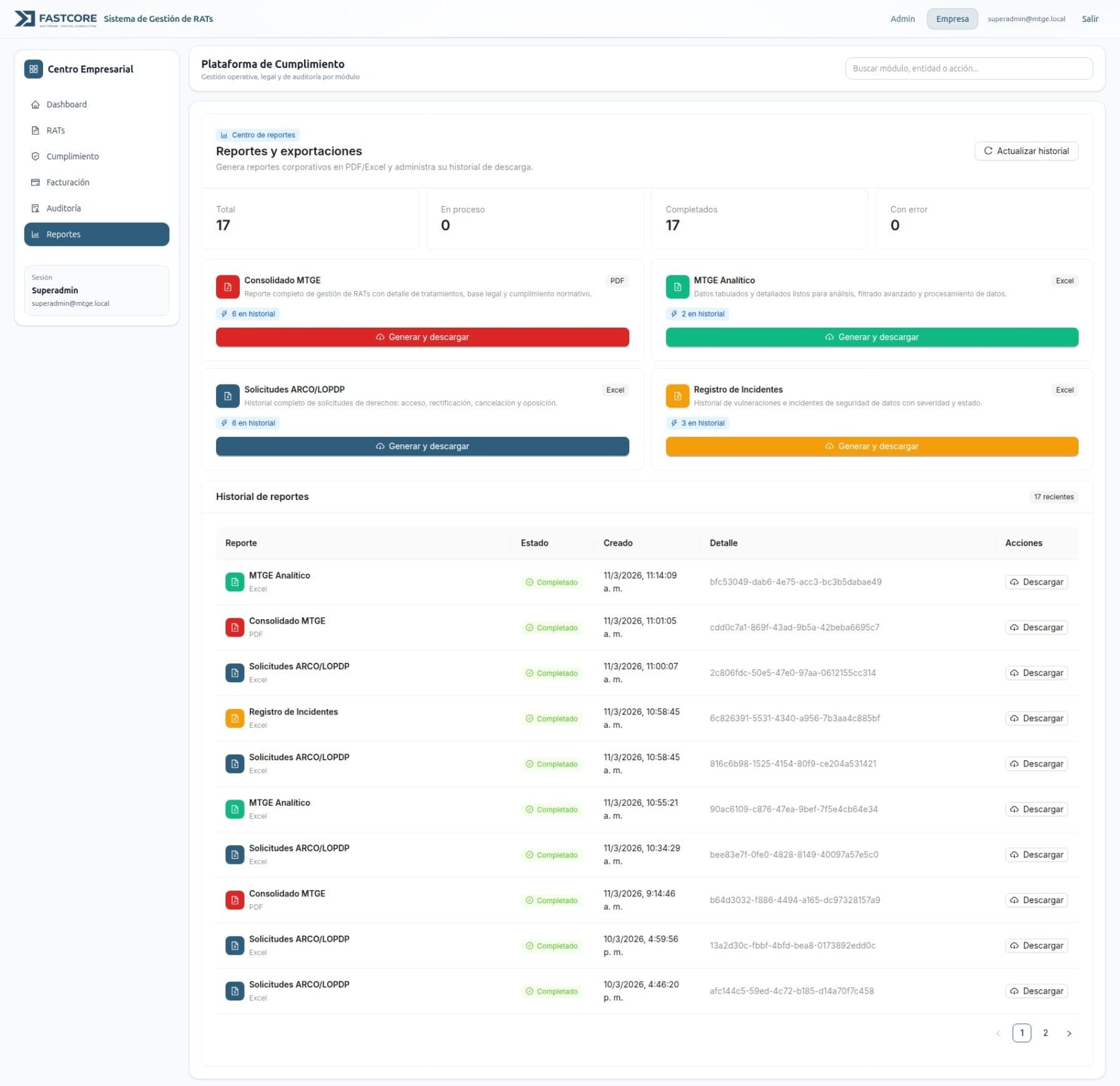Screen dimensions: 1120x1086
Task: Go to next page of report history
Action: point(1069,1034)
